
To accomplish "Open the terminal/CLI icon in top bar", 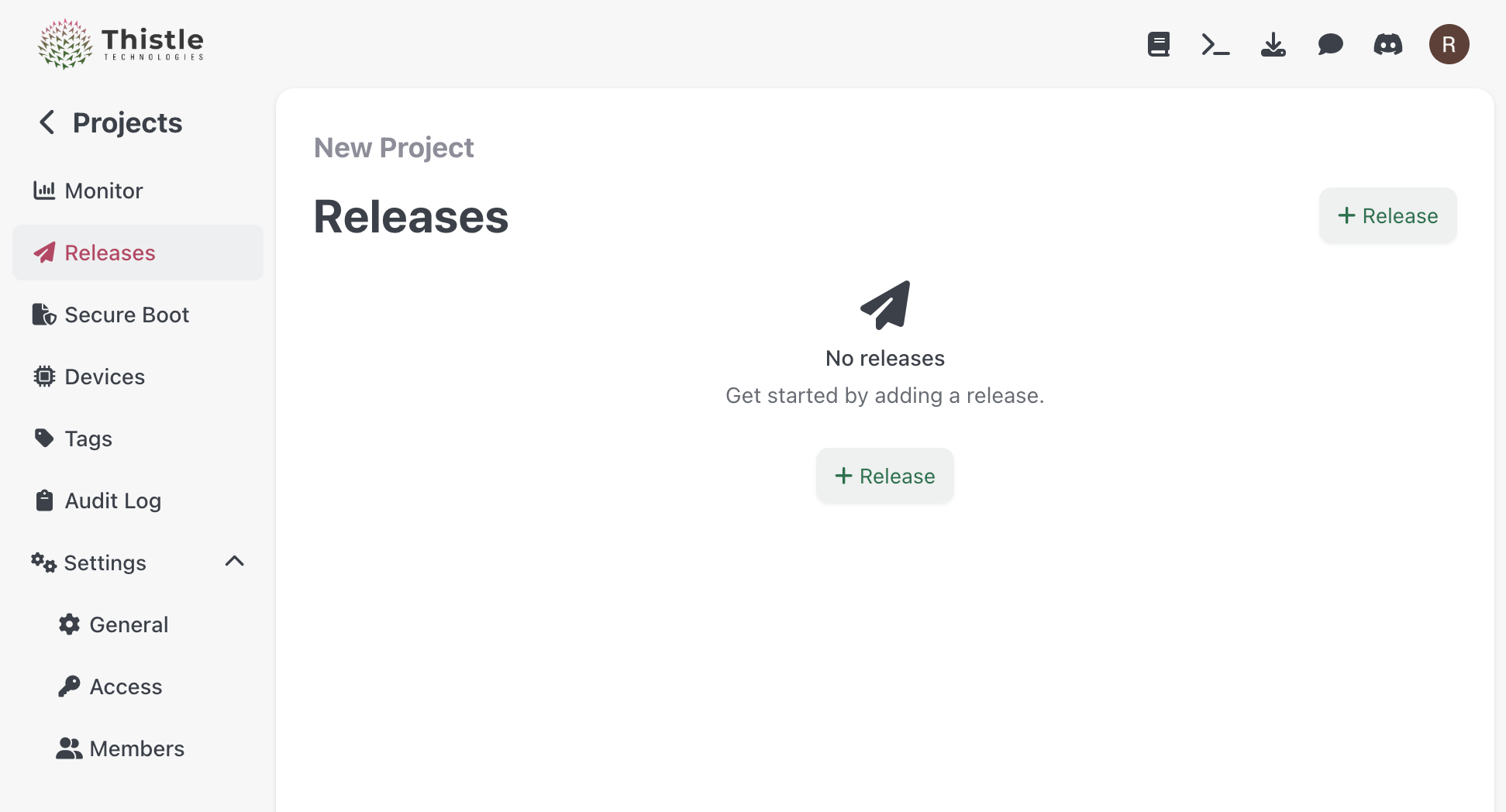I will coord(1215,44).
